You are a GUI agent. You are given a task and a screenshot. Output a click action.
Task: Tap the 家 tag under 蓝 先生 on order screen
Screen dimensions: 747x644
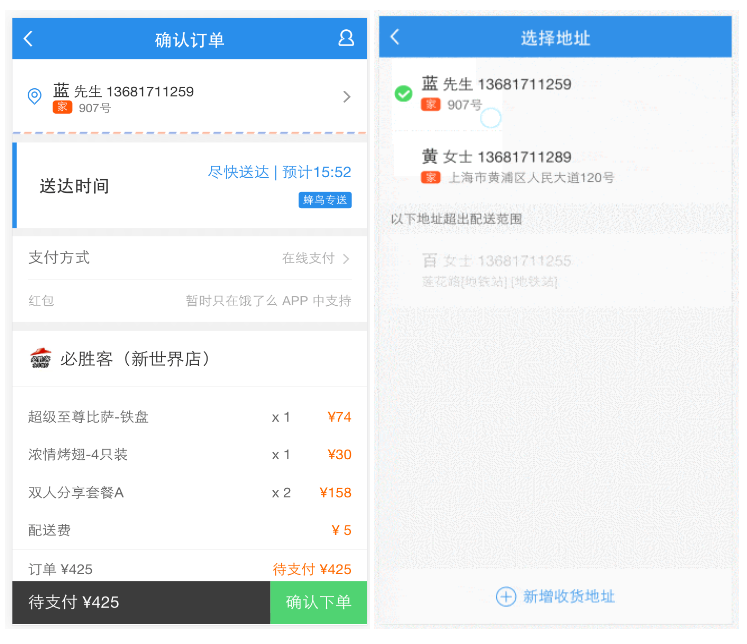coord(62,107)
